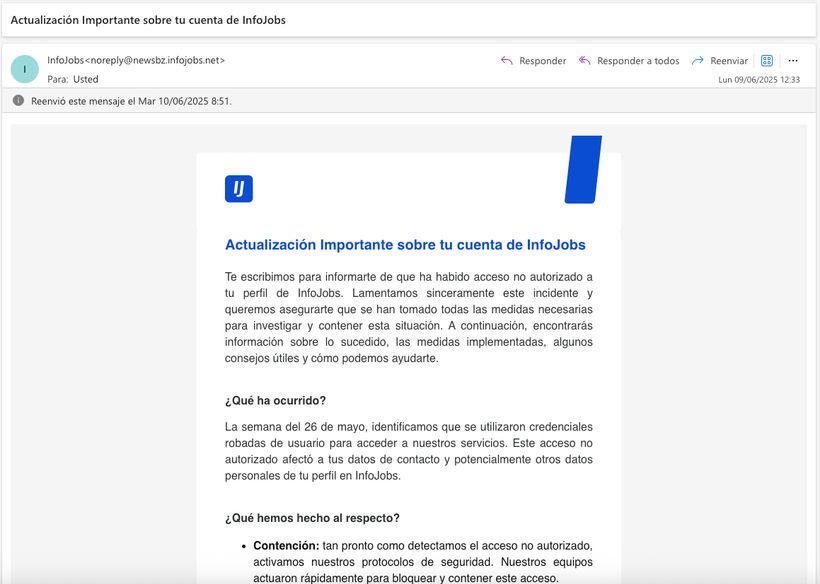Image resolution: width=820 pixels, height=584 pixels.
Task: Open the three-dots more actions menu
Action: pos(793,61)
